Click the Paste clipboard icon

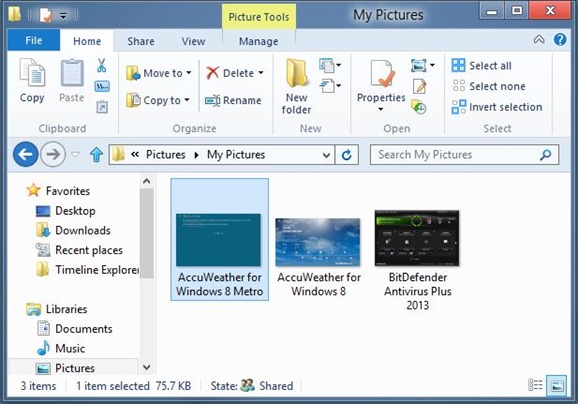point(72,73)
